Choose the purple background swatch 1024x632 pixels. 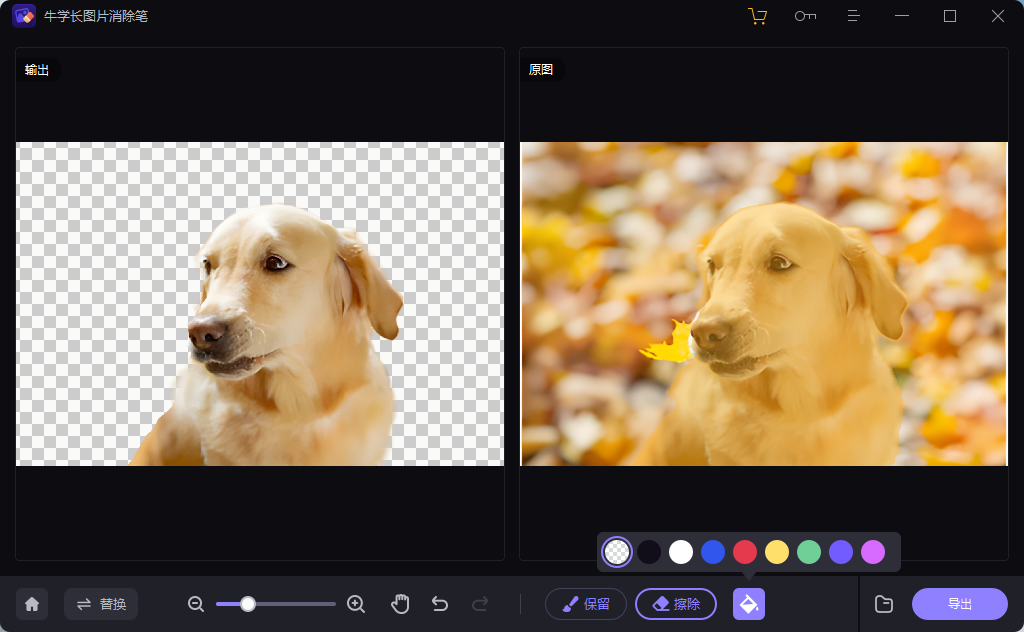[841, 552]
